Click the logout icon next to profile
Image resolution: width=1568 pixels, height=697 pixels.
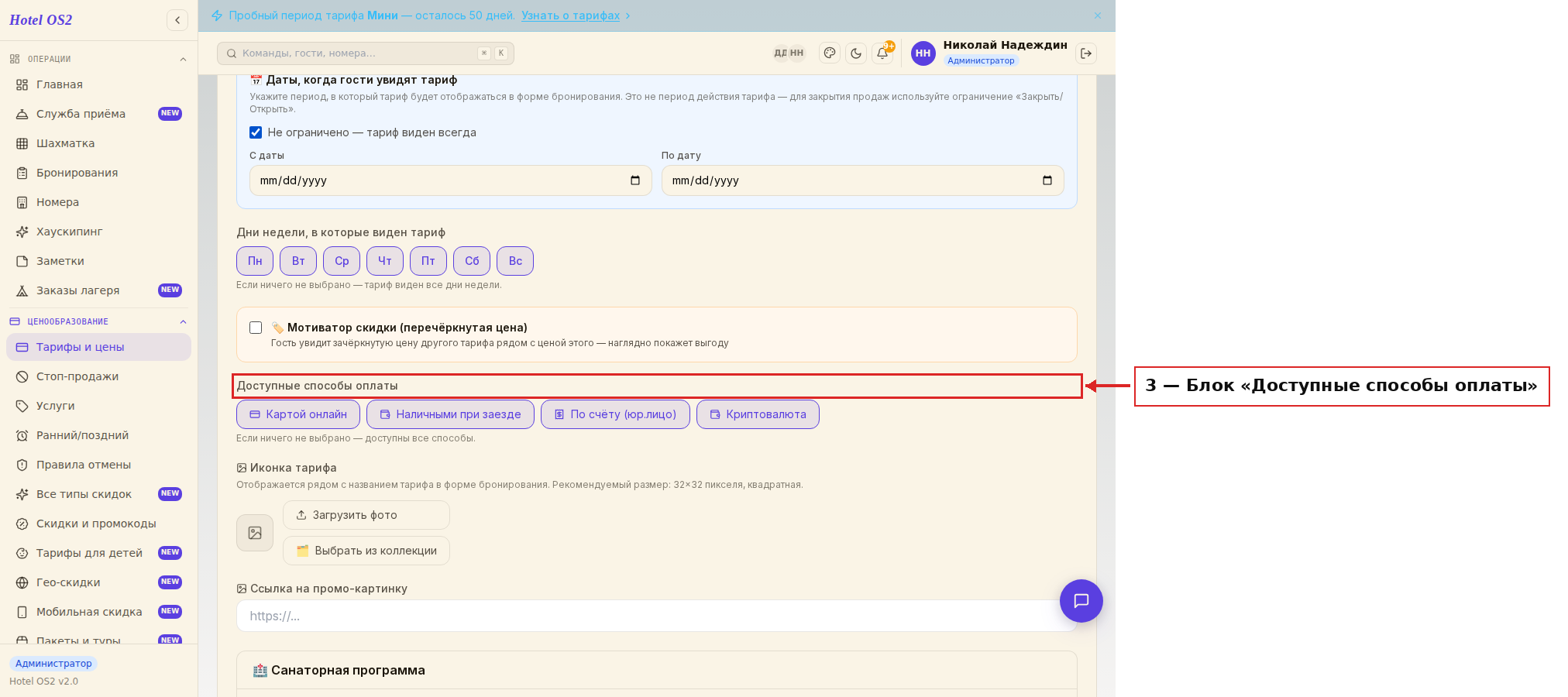click(1086, 53)
